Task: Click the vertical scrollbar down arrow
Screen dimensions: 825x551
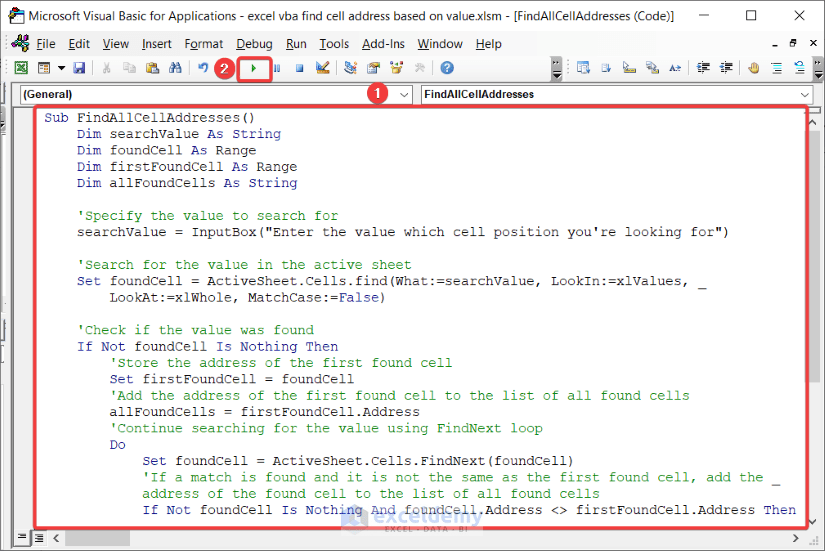Action: click(813, 522)
